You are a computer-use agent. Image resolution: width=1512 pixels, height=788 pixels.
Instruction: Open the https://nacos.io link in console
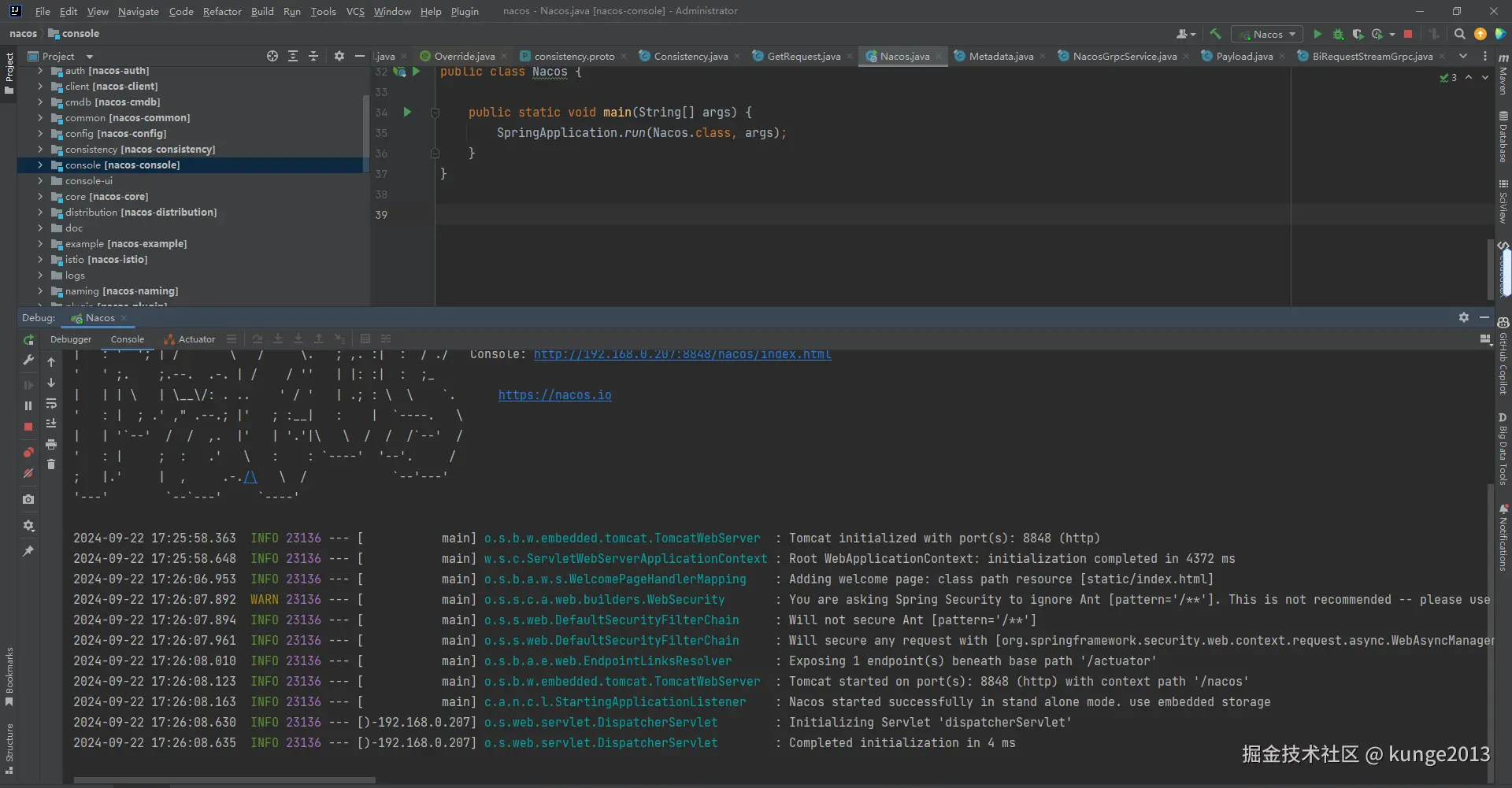pyautogui.click(x=554, y=395)
